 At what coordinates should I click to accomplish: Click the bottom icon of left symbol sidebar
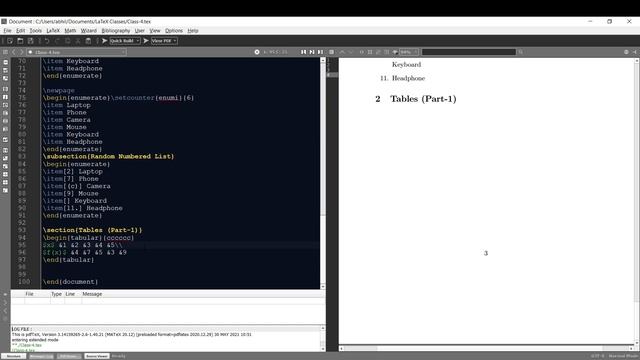5,190
